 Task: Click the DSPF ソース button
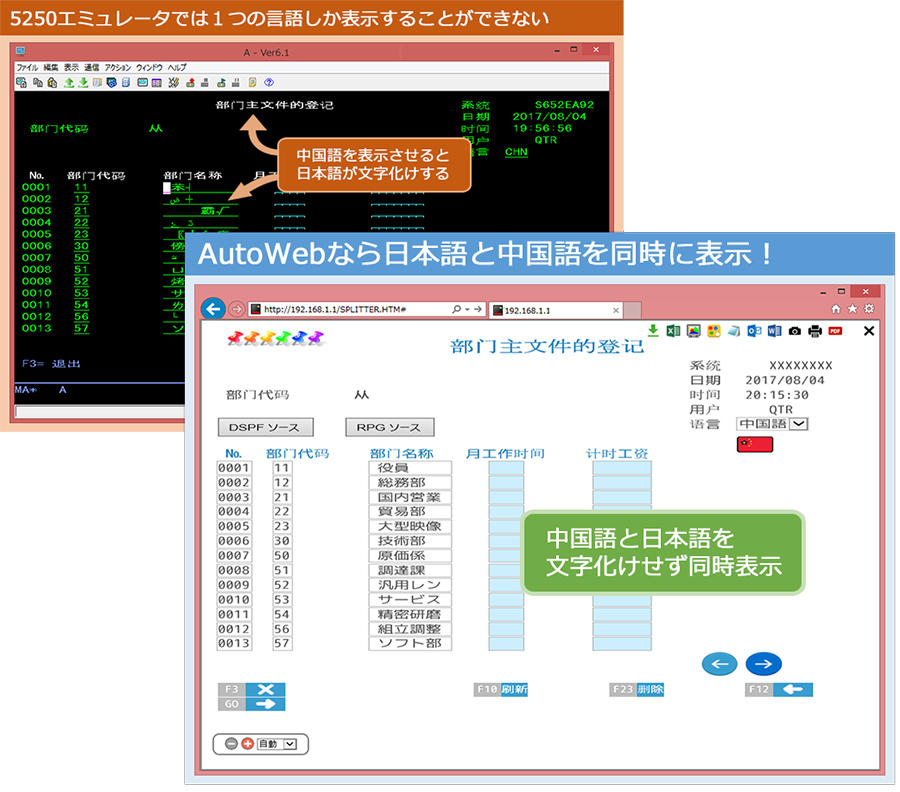266,428
